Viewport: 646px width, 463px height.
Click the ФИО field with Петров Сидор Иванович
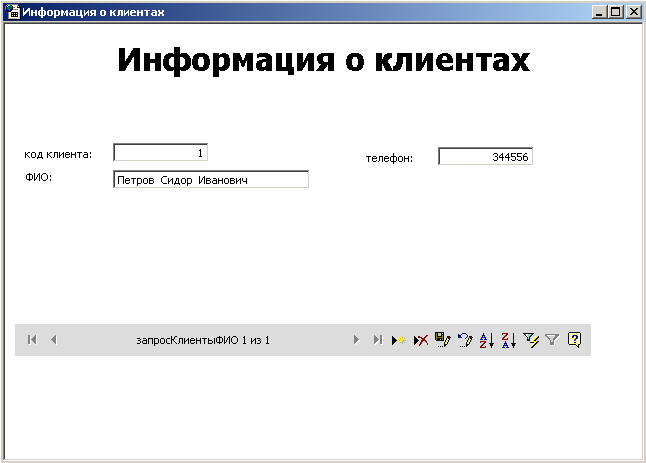211,180
